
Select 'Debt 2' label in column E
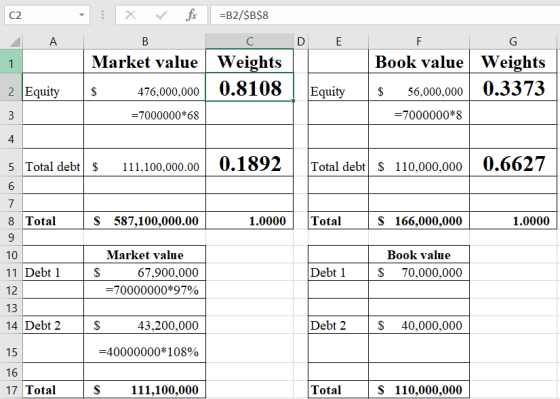pos(338,325)
